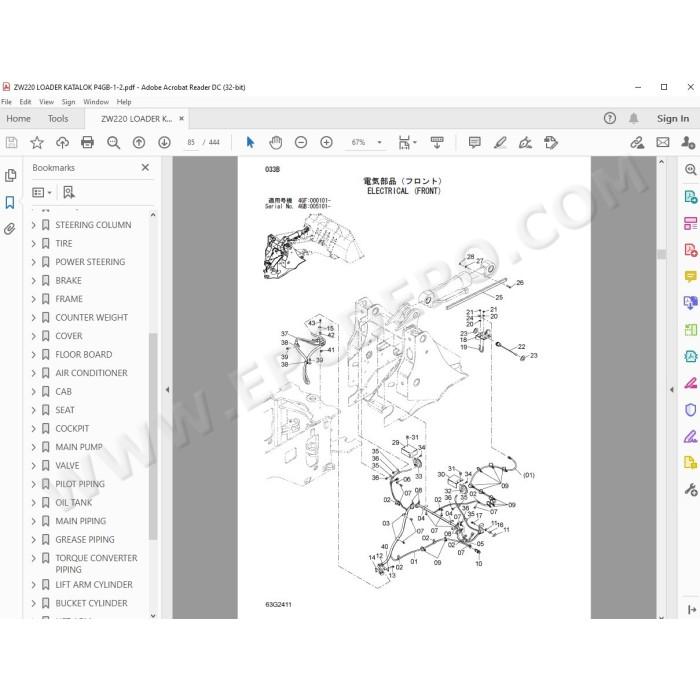
Task: Go to the previous page arrow
Action: coord(139,142)
